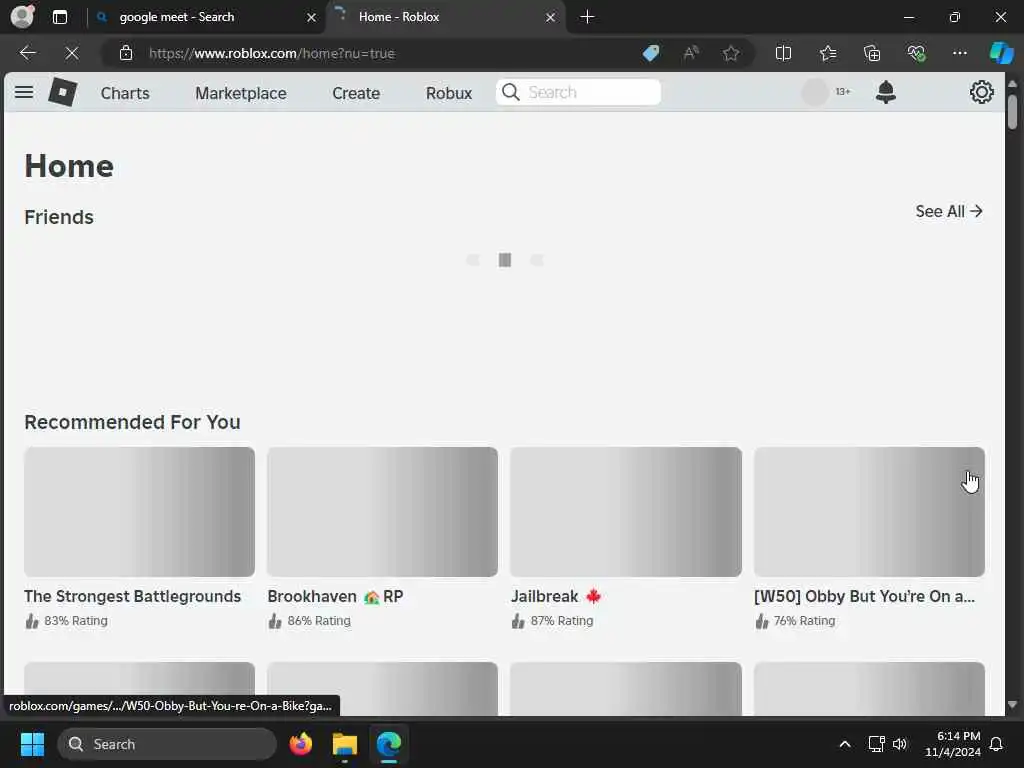Screen dimensions: 1024x768
Task: Open browser Collections
Action: click(x=872, y=53)
